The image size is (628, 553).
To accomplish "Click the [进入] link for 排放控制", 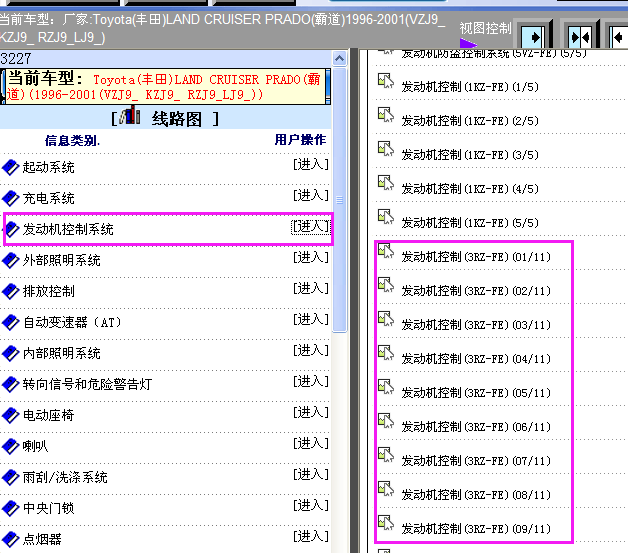I will [x=311, y=288].
